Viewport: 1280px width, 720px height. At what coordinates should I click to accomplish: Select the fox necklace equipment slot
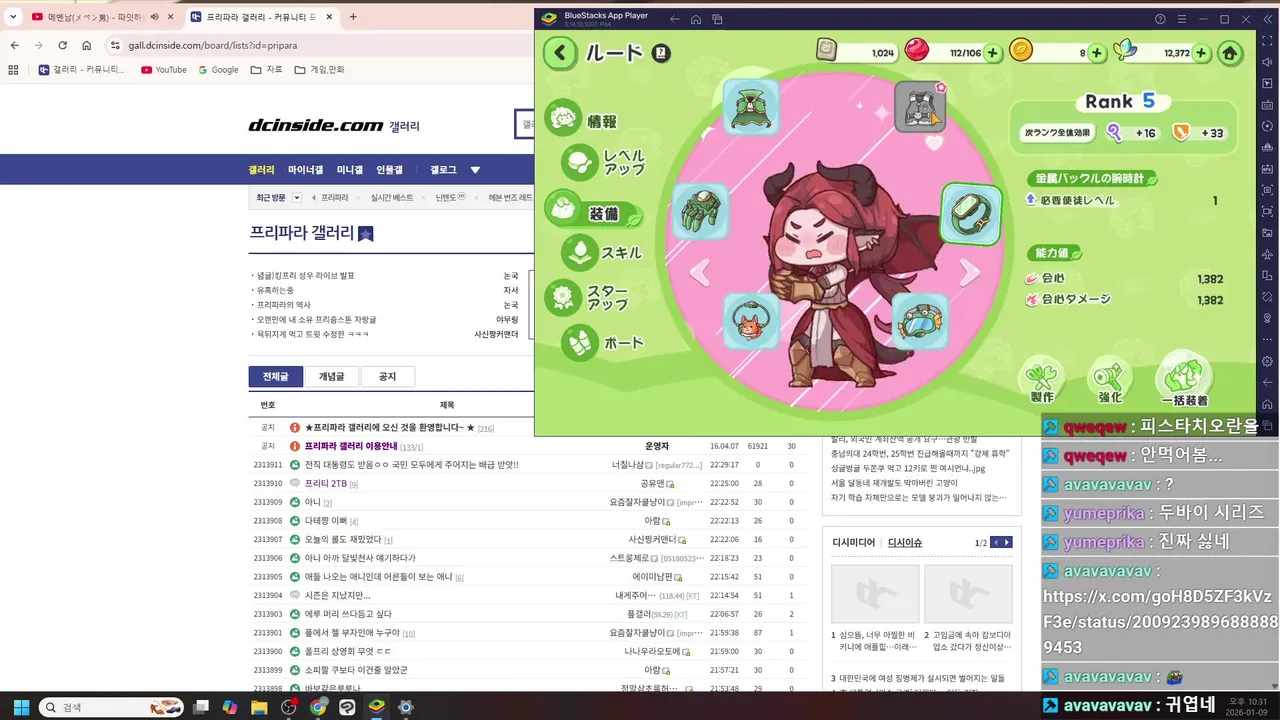[751, 321]
